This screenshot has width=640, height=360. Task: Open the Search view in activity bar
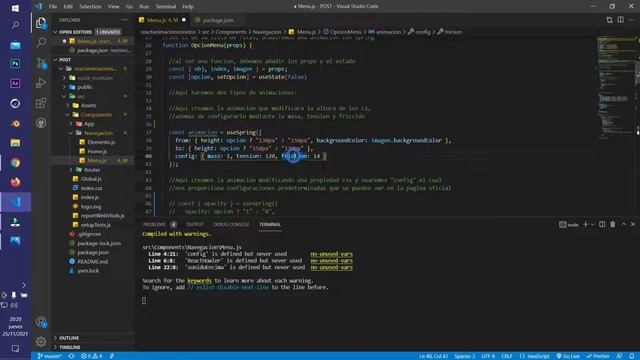[x=41, y=42]
